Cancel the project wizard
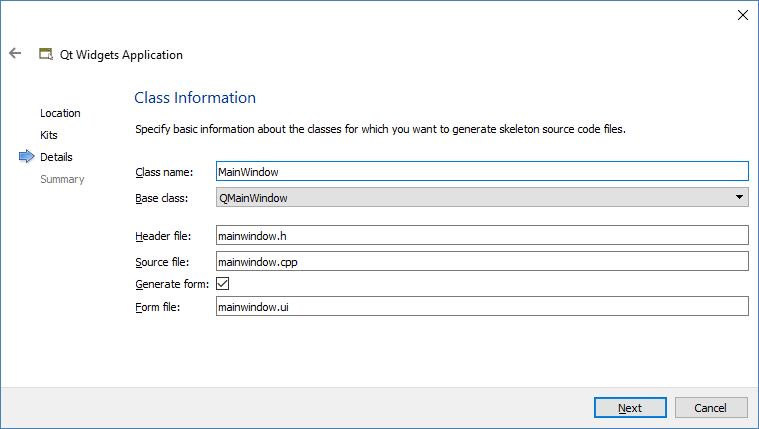This screenshot has height=429, width=759. click(711, 408)
